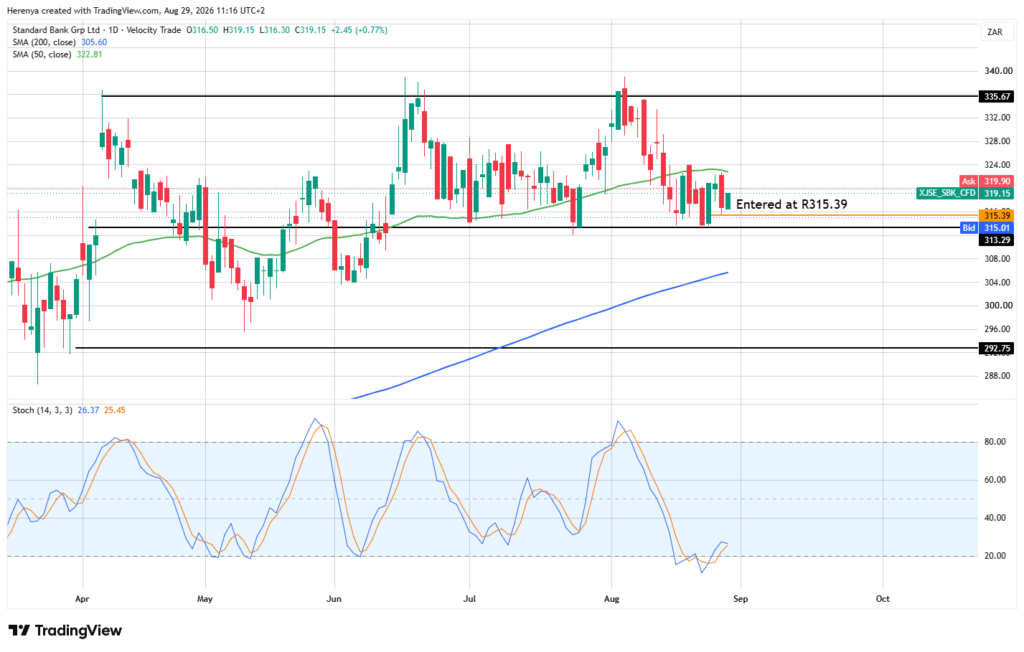Click the Standard Bank Grp Ltd title
The height and width of the screenshot is (652, 1024).
click(x=56, y=30)
